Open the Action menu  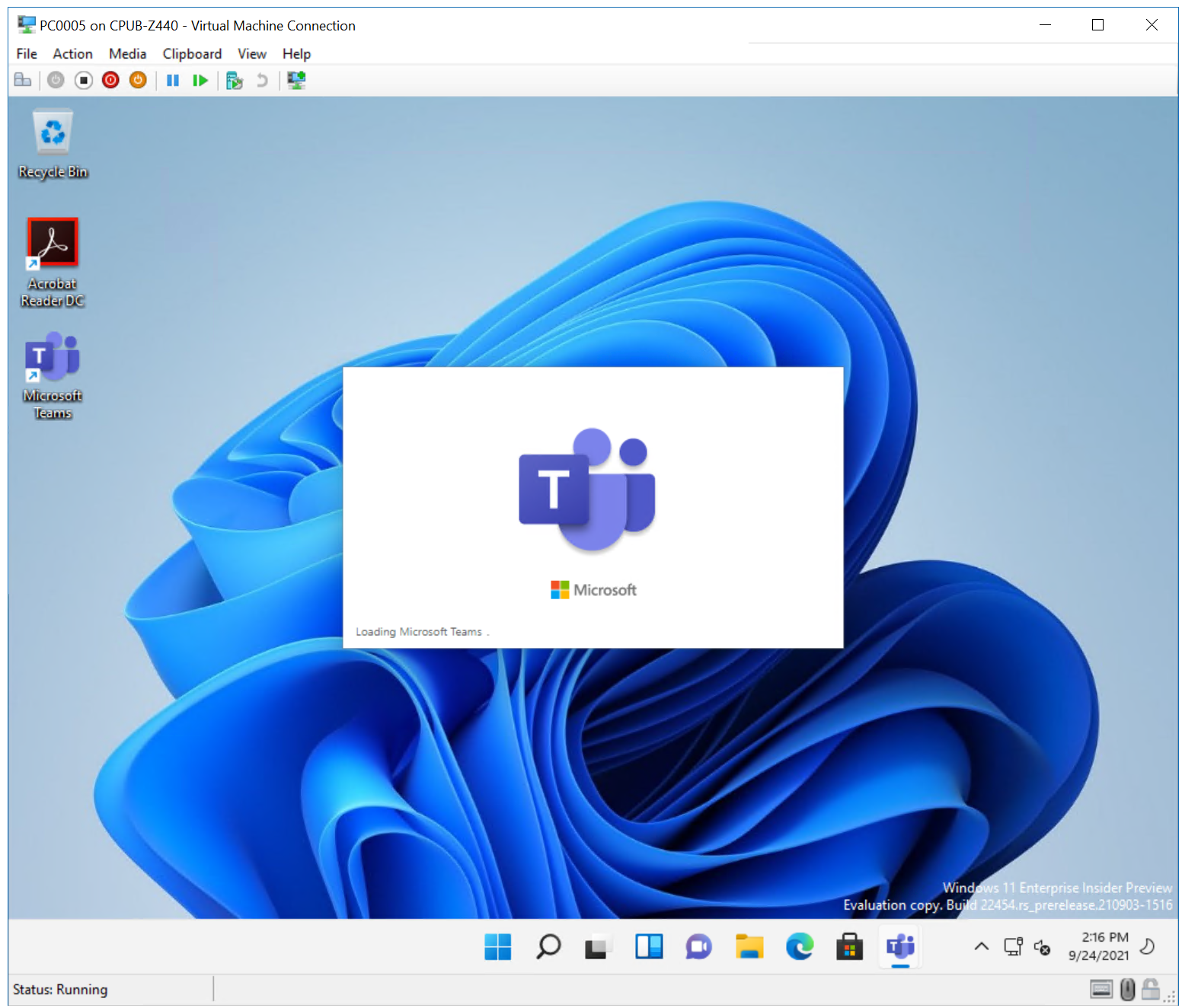click(x=72, y=54)
